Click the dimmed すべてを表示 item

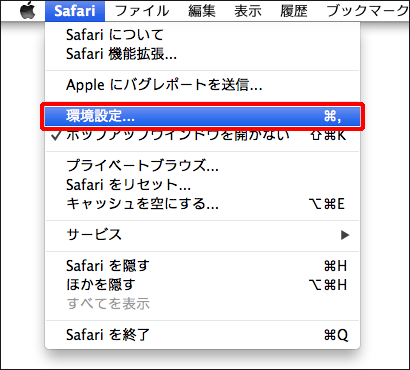point(202,304)
